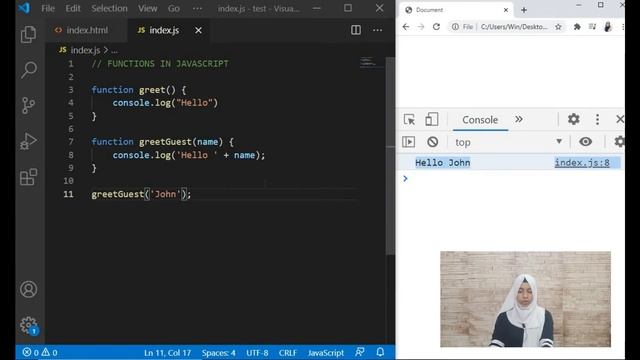Open the Explorer view in VS Code

pyautogui.click(x=28, y=34)
